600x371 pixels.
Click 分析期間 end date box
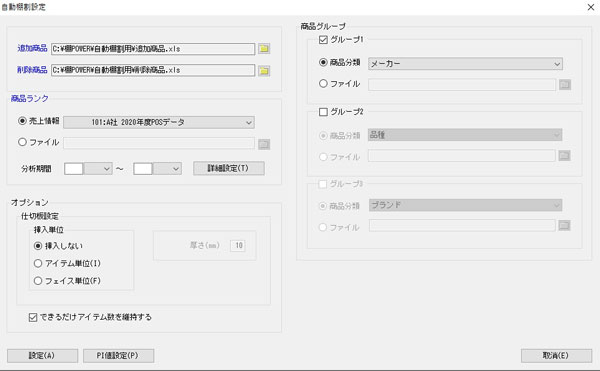[143, 169]
